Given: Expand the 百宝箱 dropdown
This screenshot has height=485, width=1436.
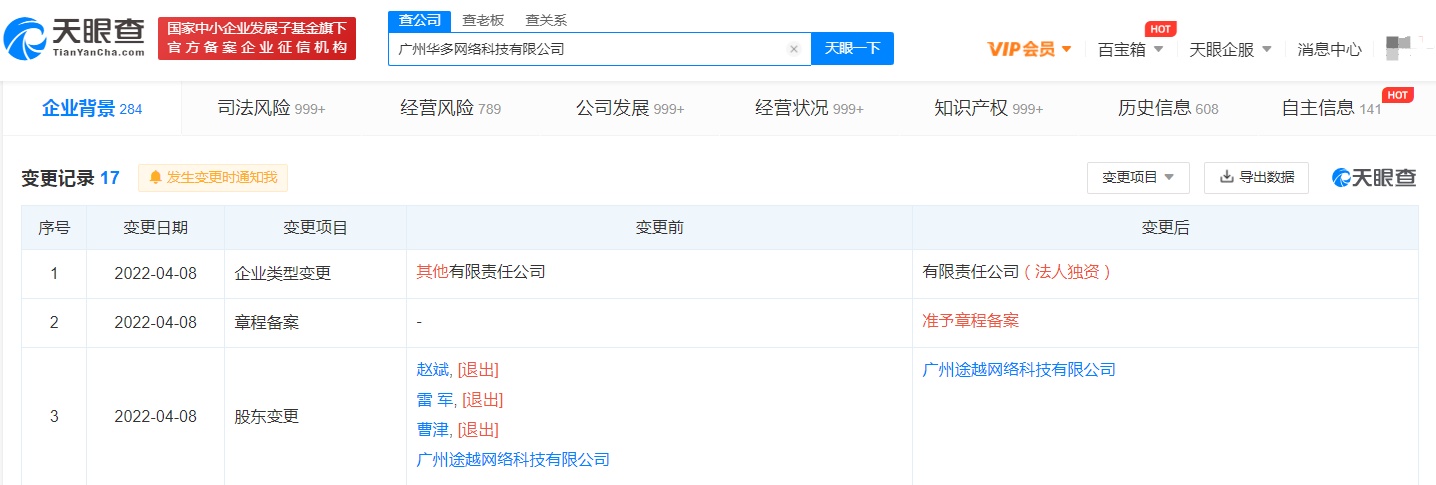Looking at the screenshot, I should click(1131, 49).
